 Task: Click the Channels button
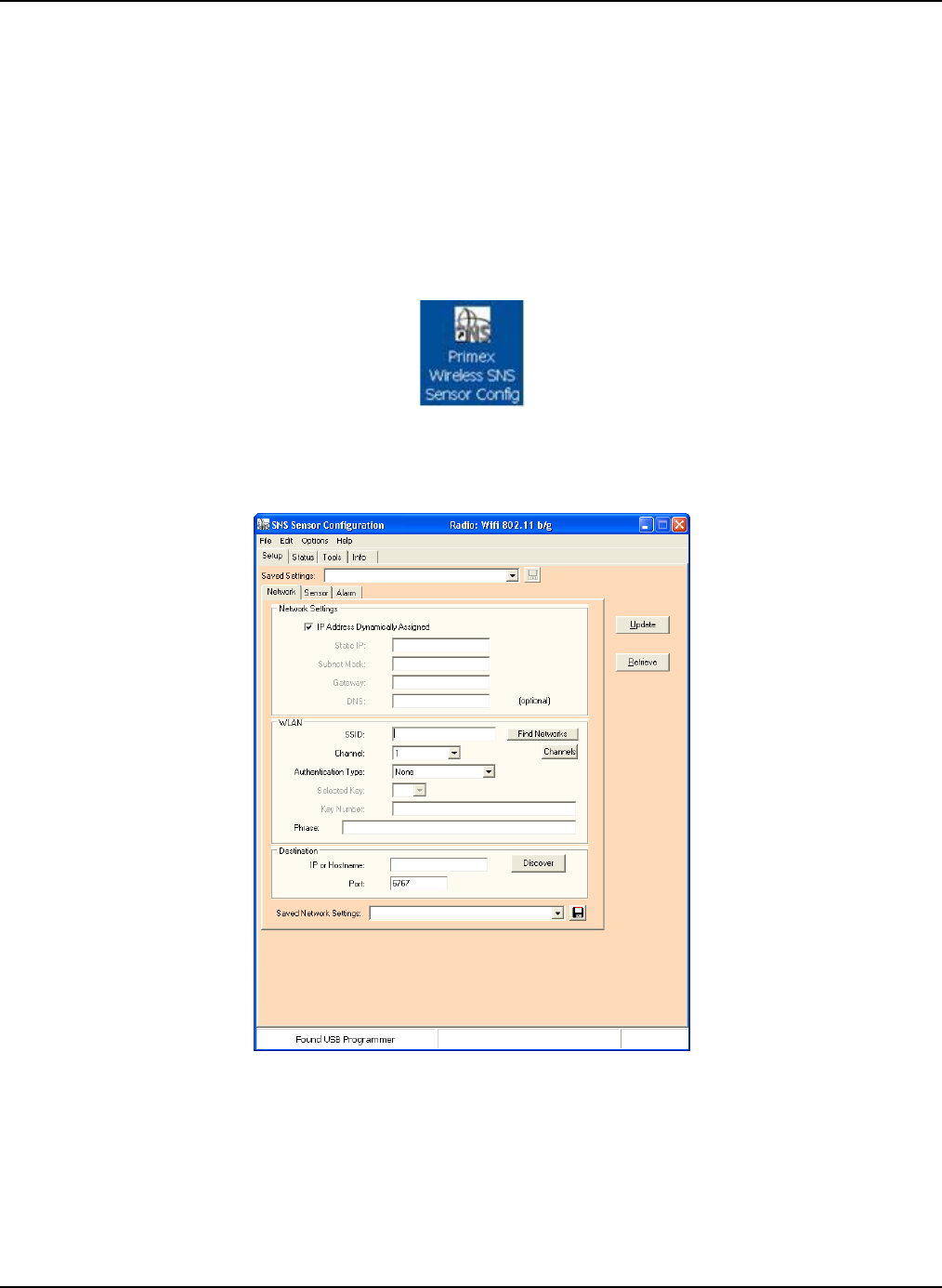pyautogui.click(x=560, y=752)
